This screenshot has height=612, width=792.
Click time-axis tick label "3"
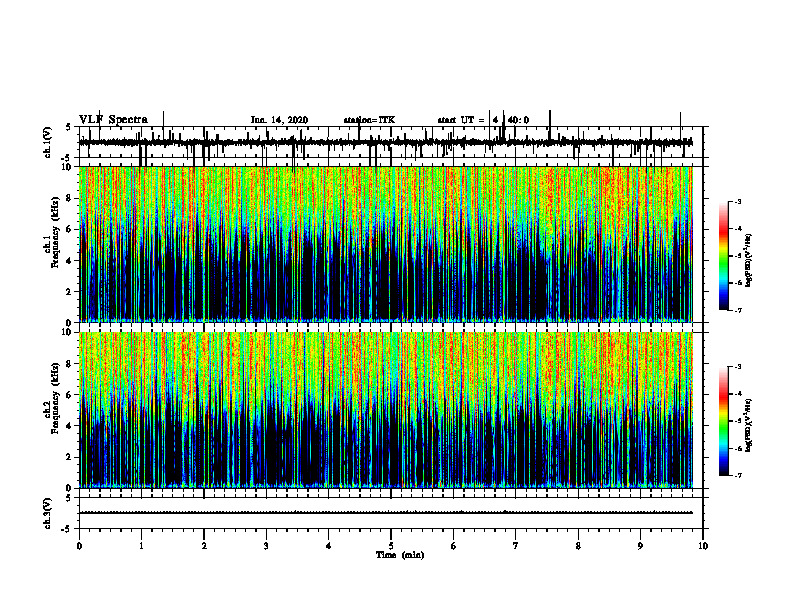(x=266, y=546)
